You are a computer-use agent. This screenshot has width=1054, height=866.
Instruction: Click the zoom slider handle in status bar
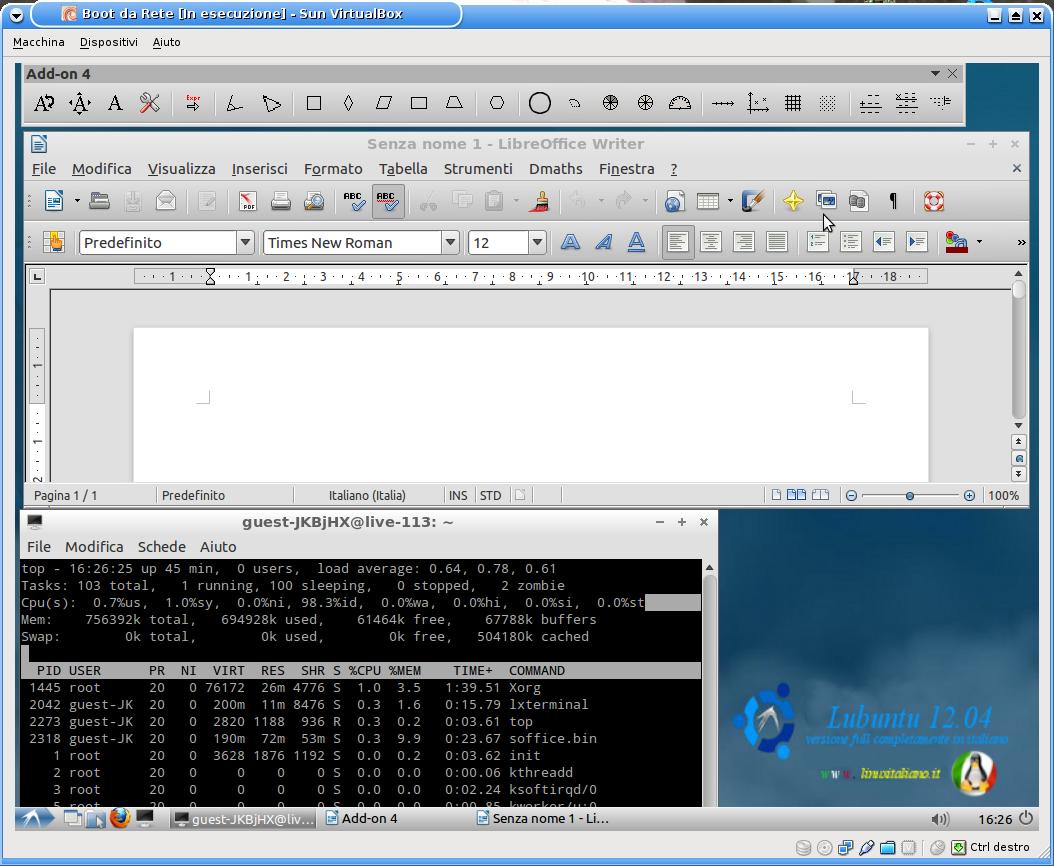click(909, 496)
